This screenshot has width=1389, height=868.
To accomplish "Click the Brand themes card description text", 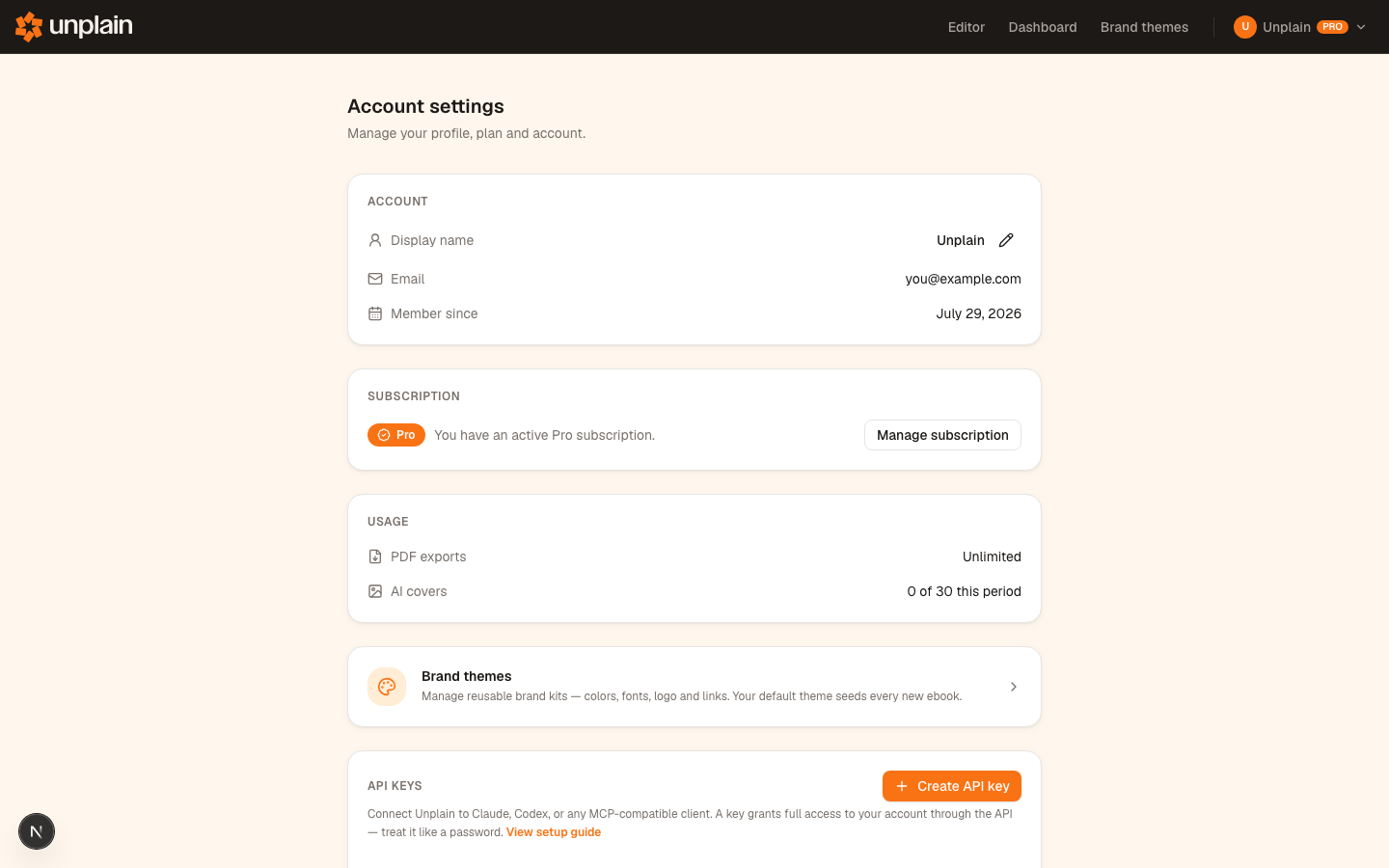I will pyautogui.click(x=692, y=696).
